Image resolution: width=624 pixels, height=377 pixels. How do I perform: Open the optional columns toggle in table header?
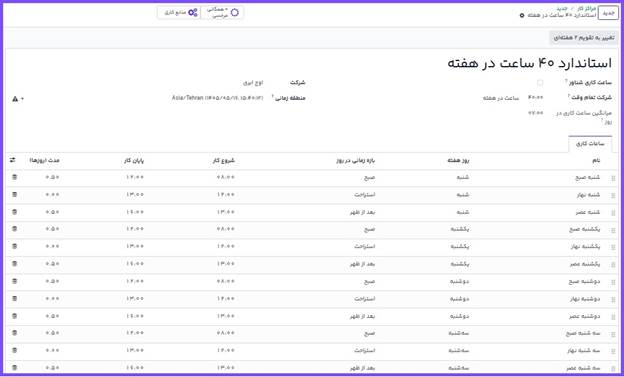click(12, 160)
